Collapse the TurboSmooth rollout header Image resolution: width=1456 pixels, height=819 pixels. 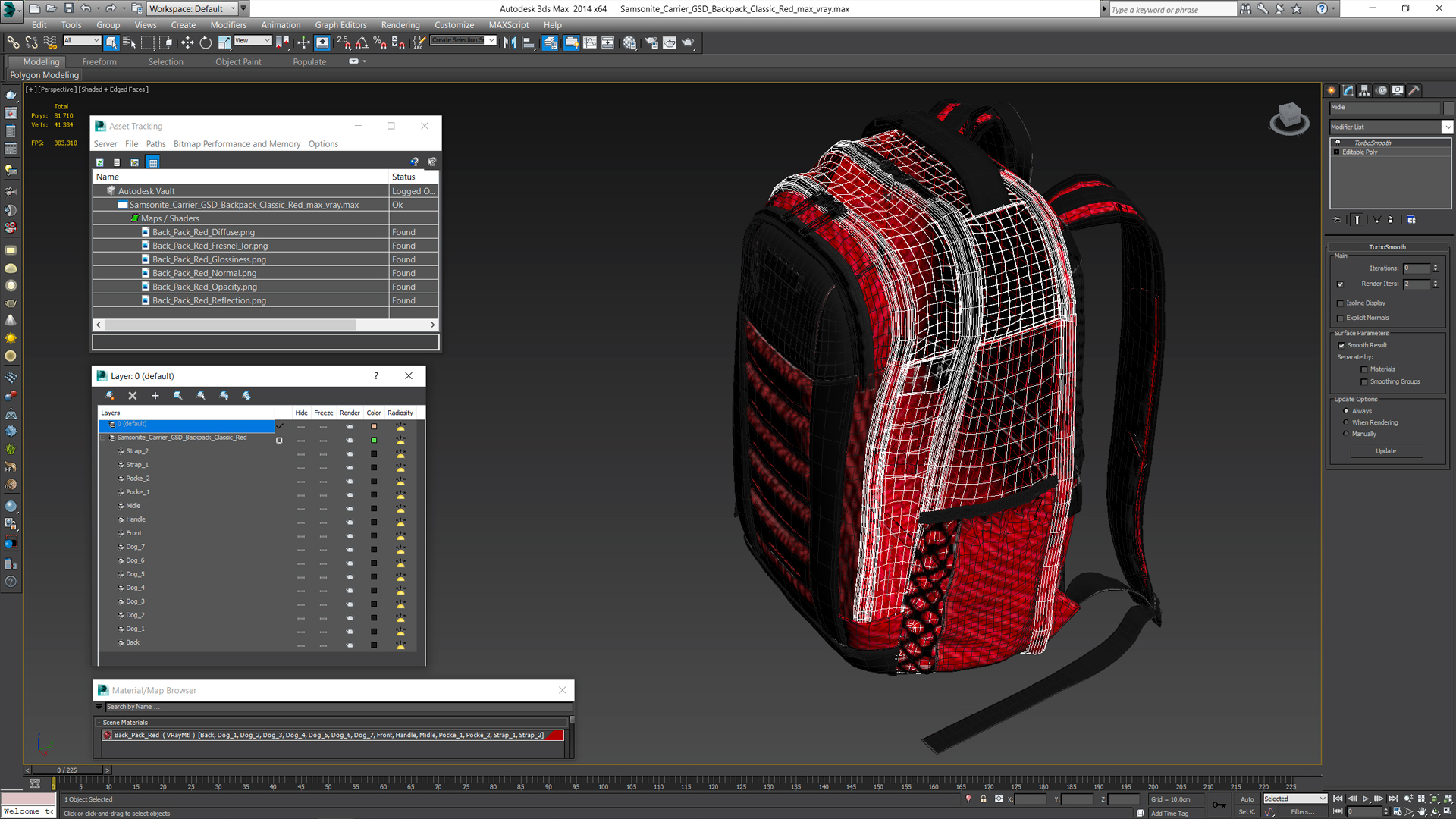pos(1387,247)
